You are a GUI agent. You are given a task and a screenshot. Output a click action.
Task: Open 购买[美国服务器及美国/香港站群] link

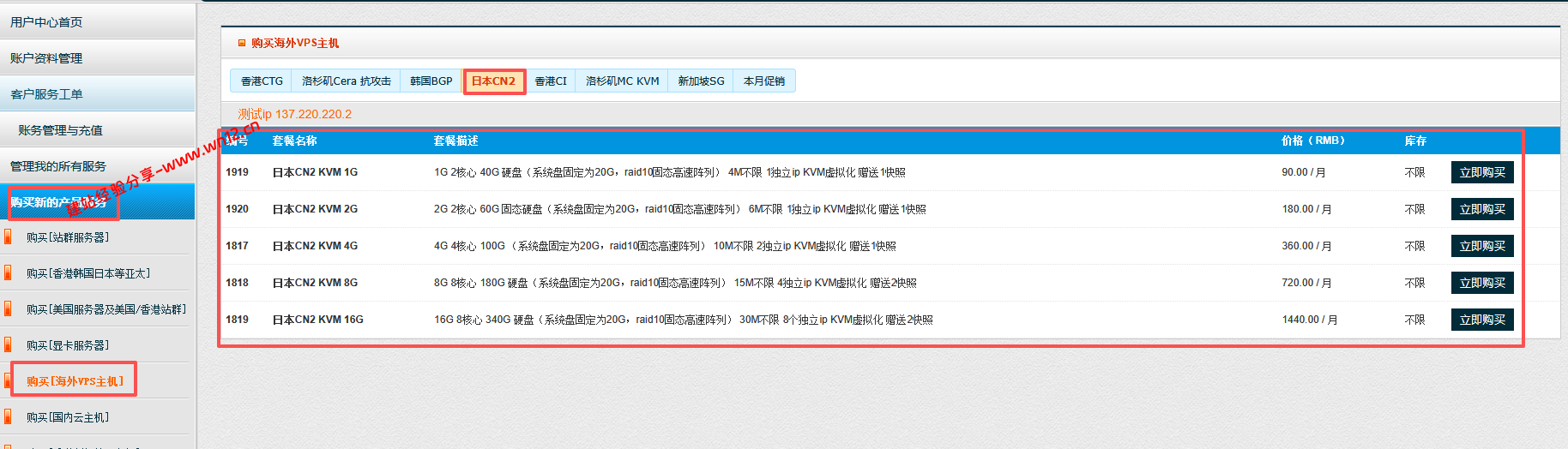coord(106,309)
